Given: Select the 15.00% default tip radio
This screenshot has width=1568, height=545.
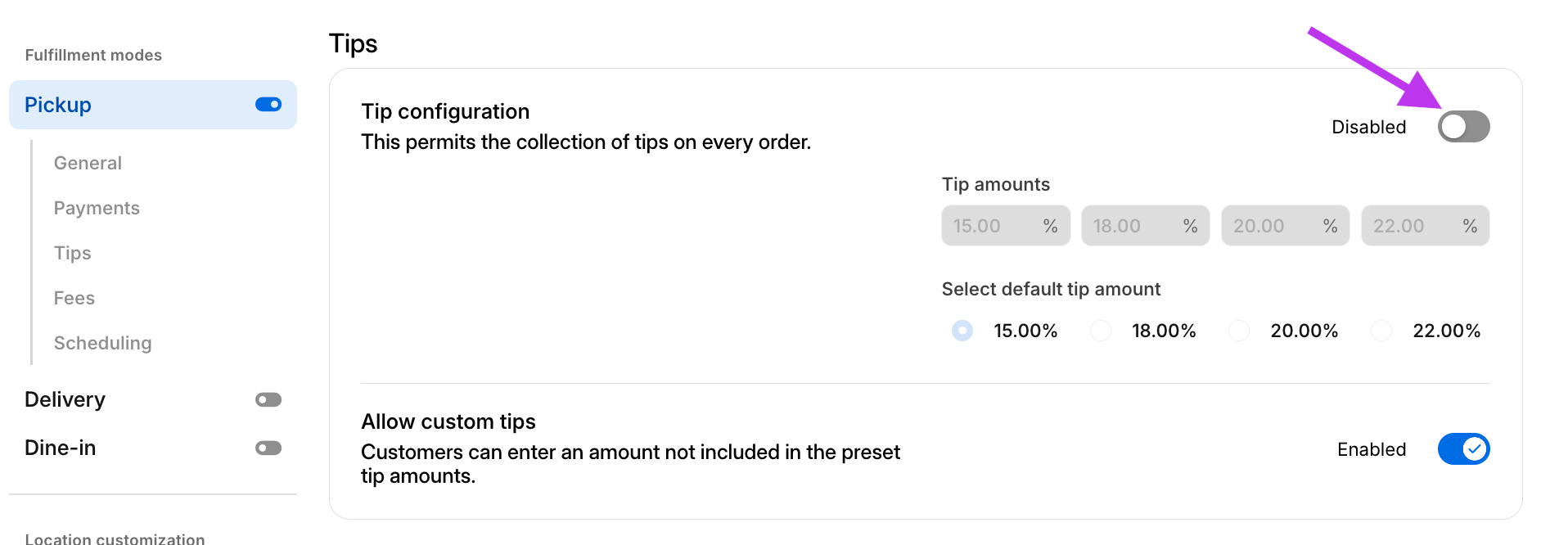Looking at the screenshot, I should (962, 331).
